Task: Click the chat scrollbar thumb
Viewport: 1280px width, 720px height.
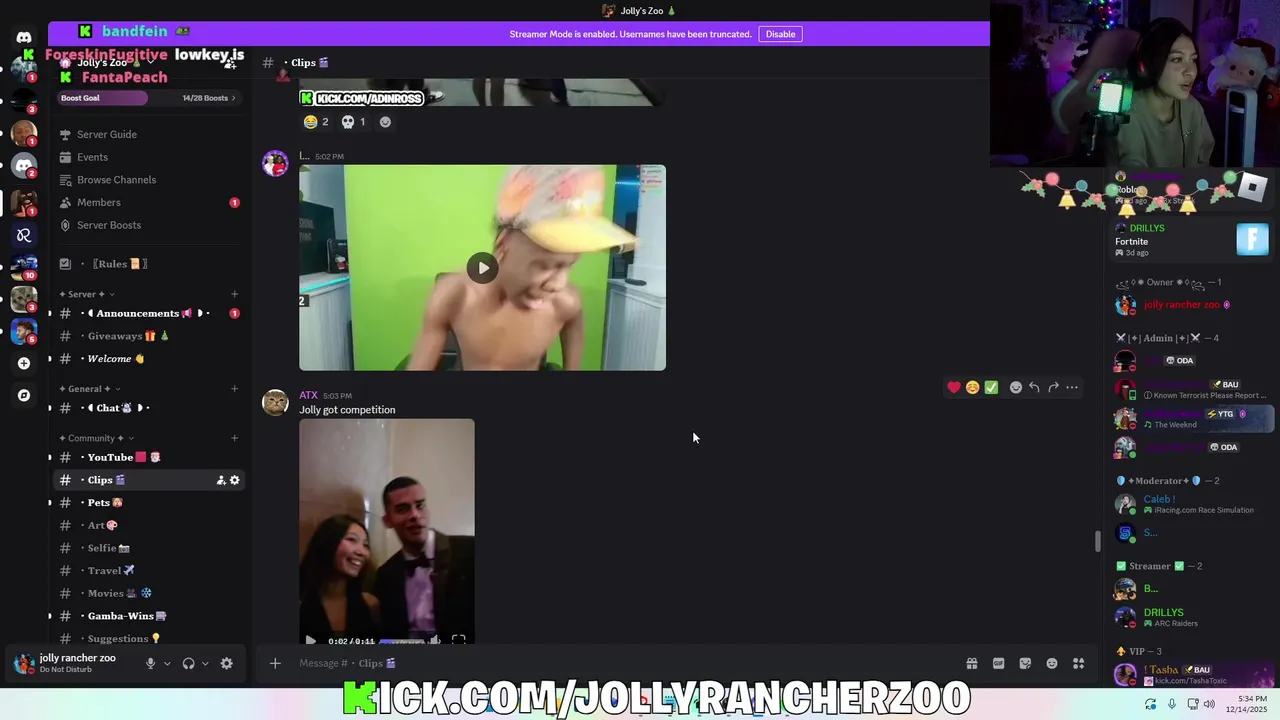Action: point(1097,541)
